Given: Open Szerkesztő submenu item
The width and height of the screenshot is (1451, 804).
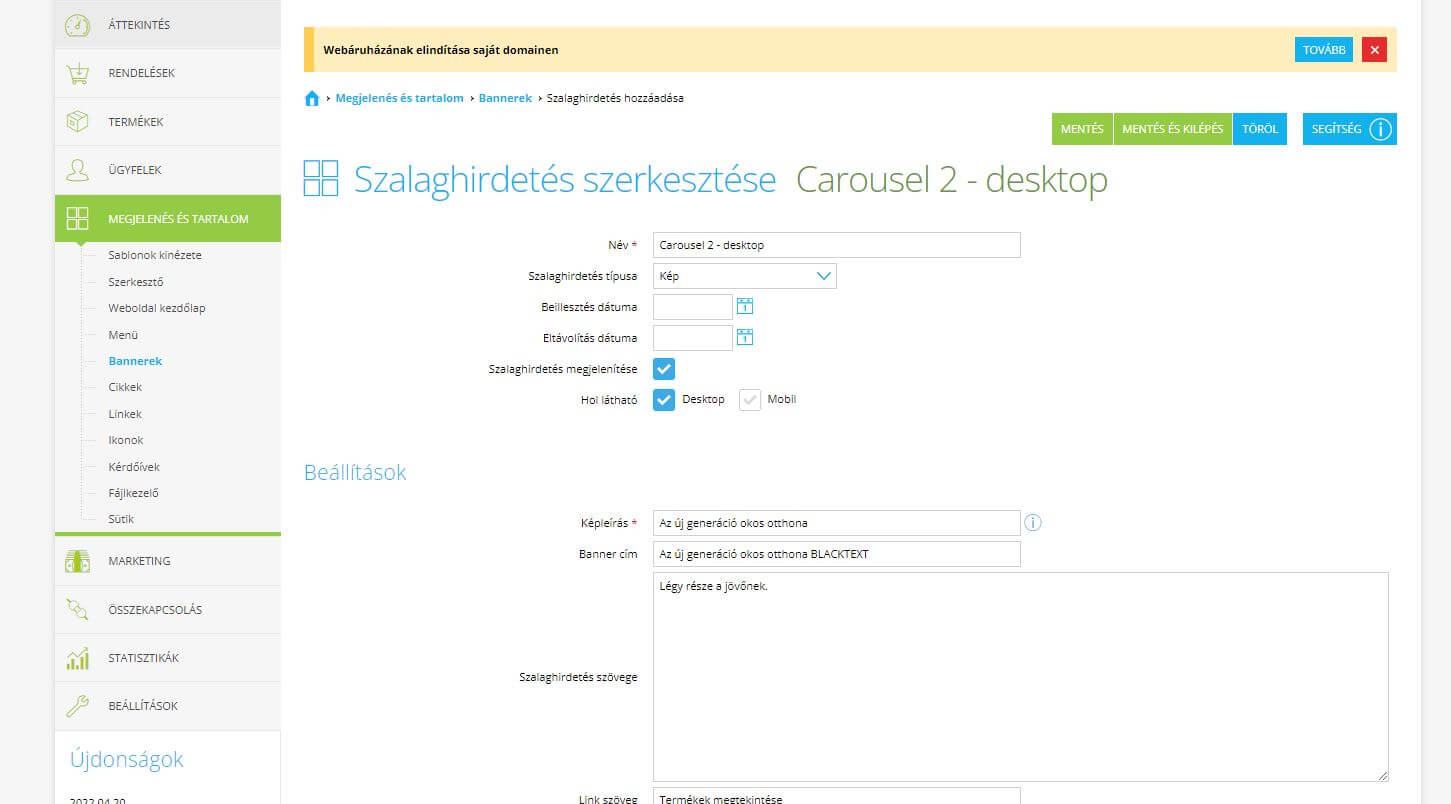Looking at the screenshot, I should point(136,282).
